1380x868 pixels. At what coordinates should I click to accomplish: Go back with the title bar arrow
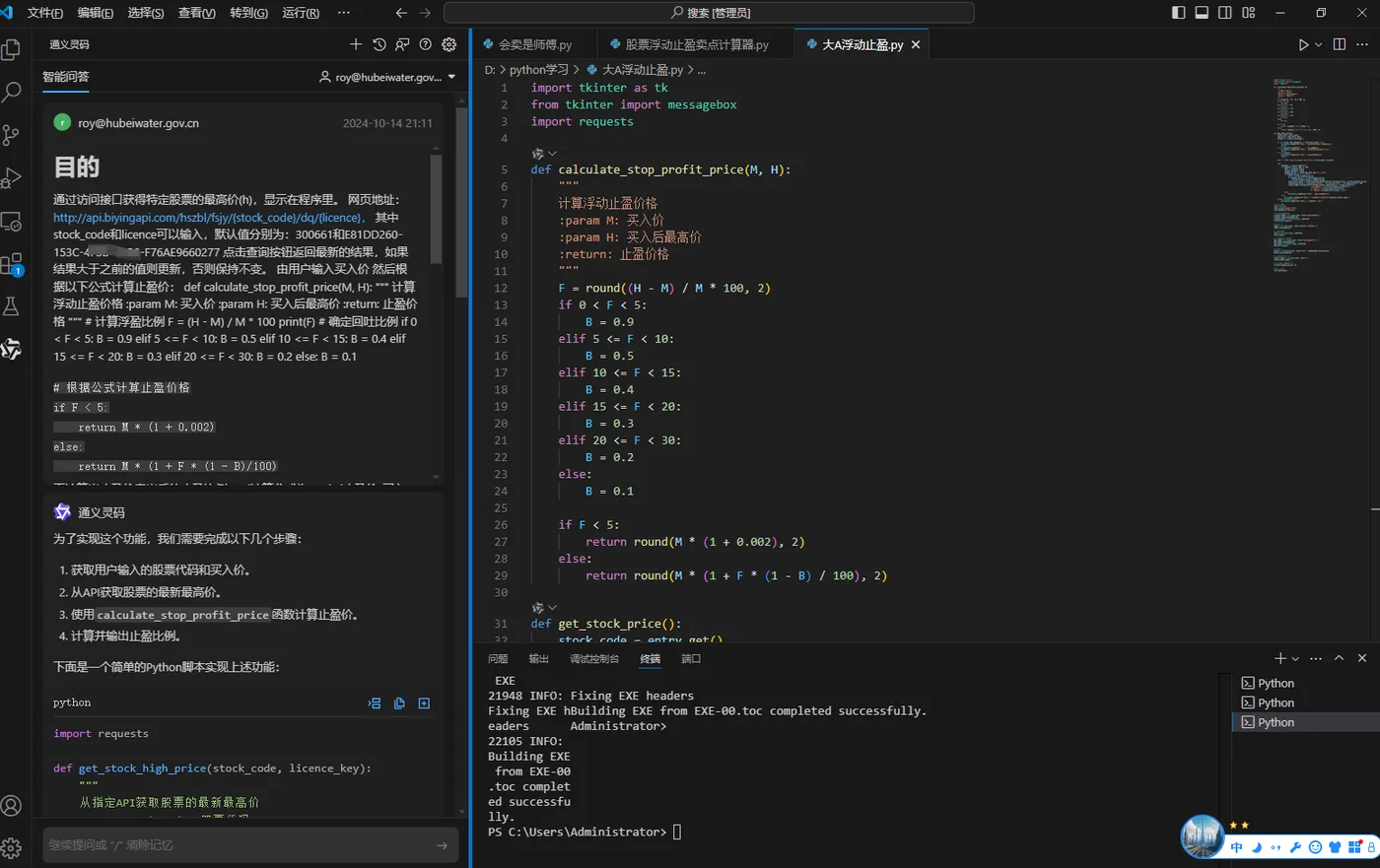401,13
